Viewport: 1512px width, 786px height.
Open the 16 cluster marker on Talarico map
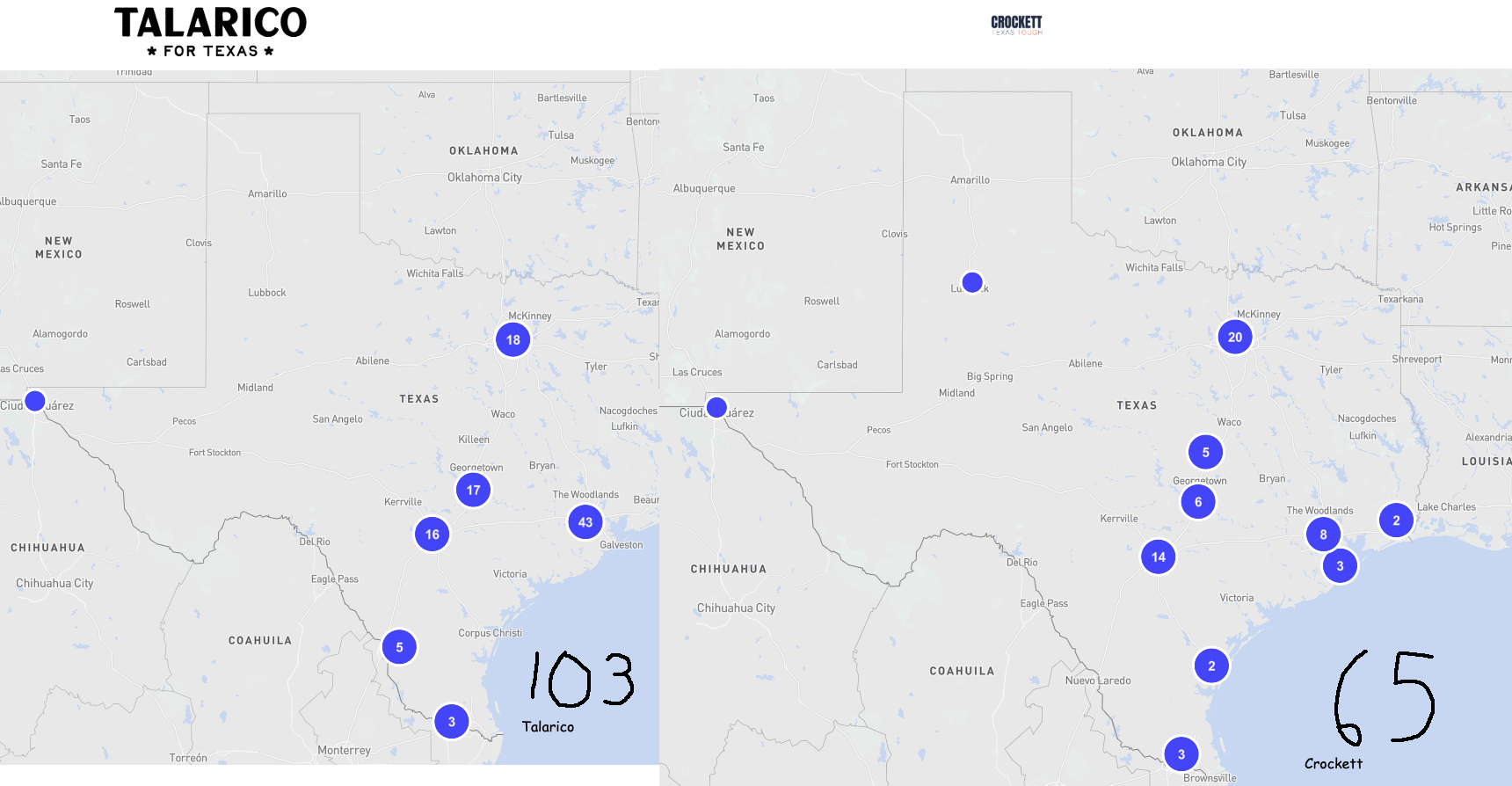click(x=432, y=534)
